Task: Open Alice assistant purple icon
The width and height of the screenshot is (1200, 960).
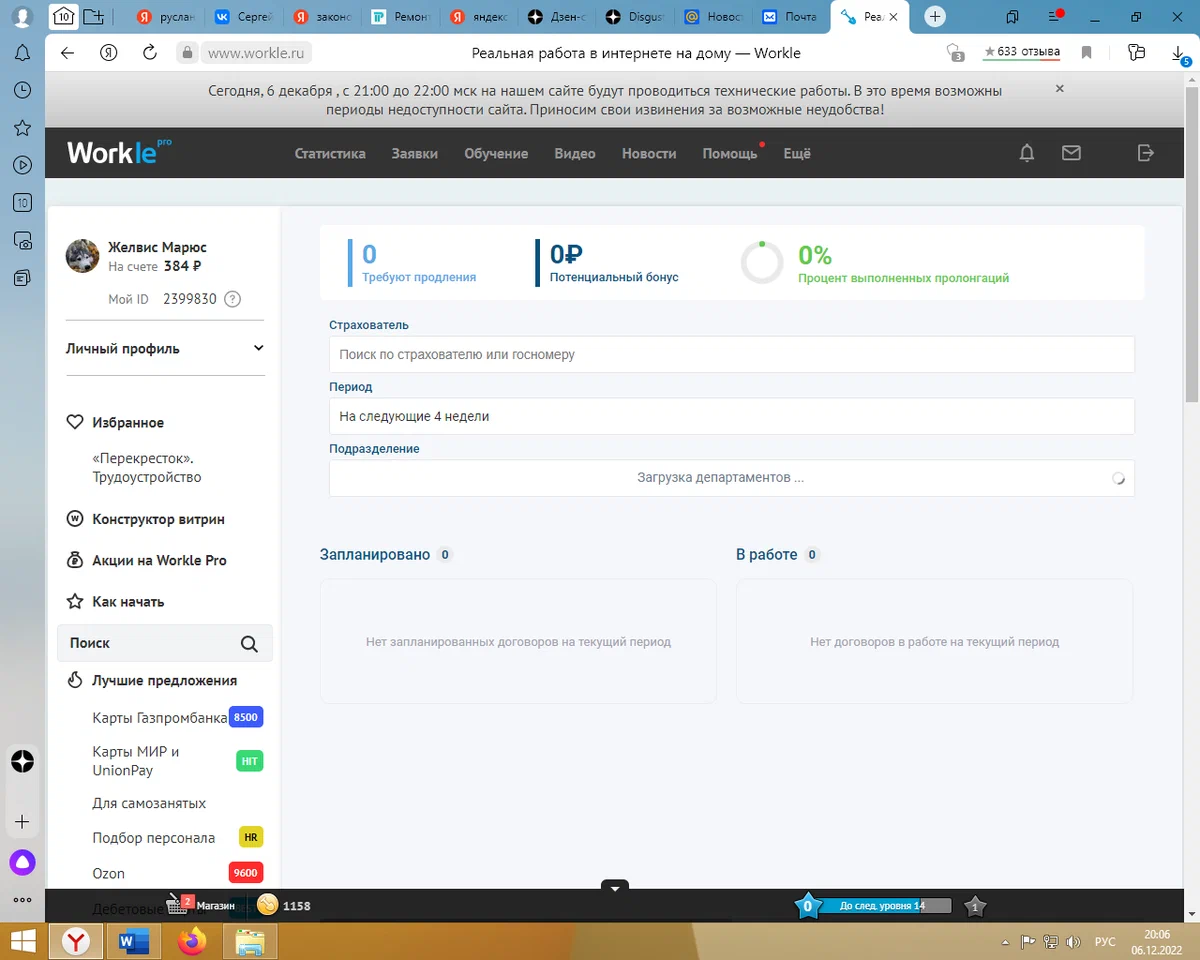Action: (x=22, y=862)
